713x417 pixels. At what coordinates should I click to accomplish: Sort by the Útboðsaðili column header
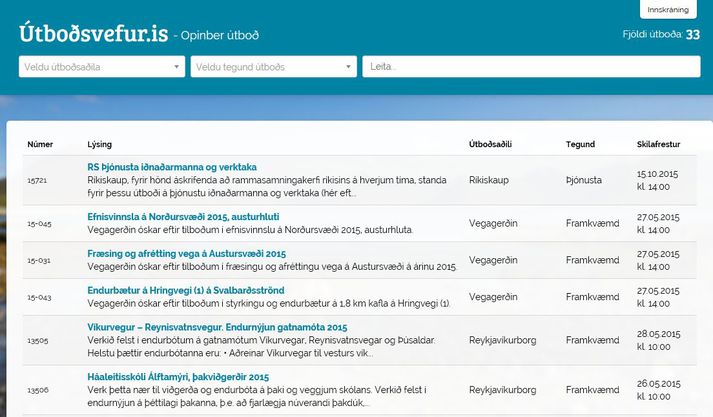(x=491, y=145)
